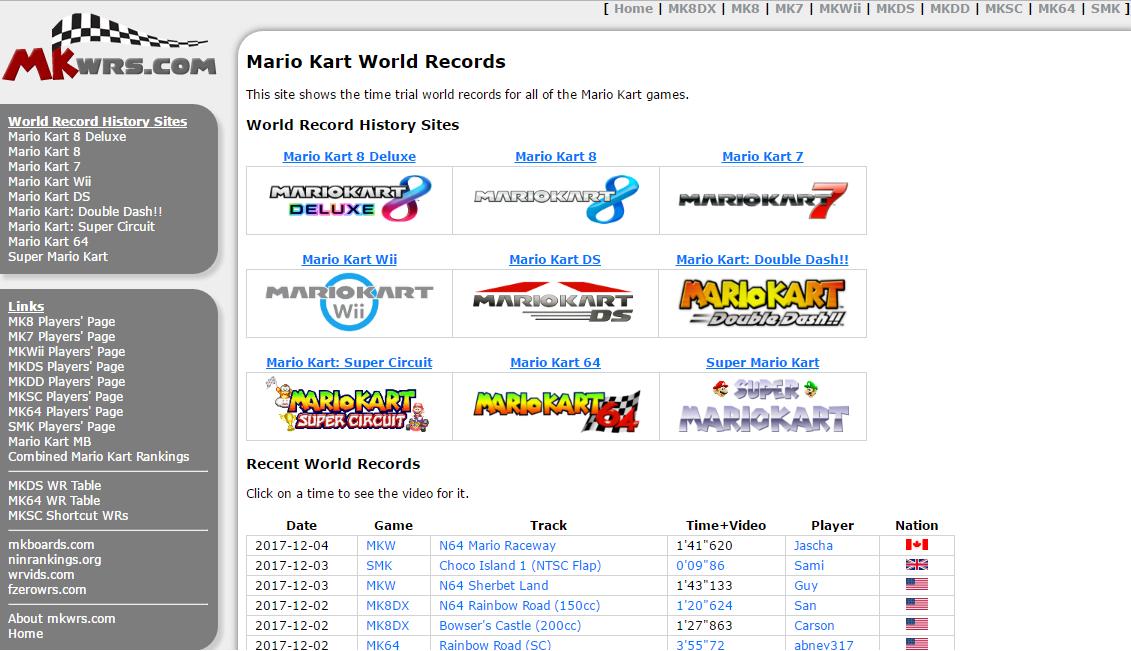Open MK64 in the top navigation

1057,9
